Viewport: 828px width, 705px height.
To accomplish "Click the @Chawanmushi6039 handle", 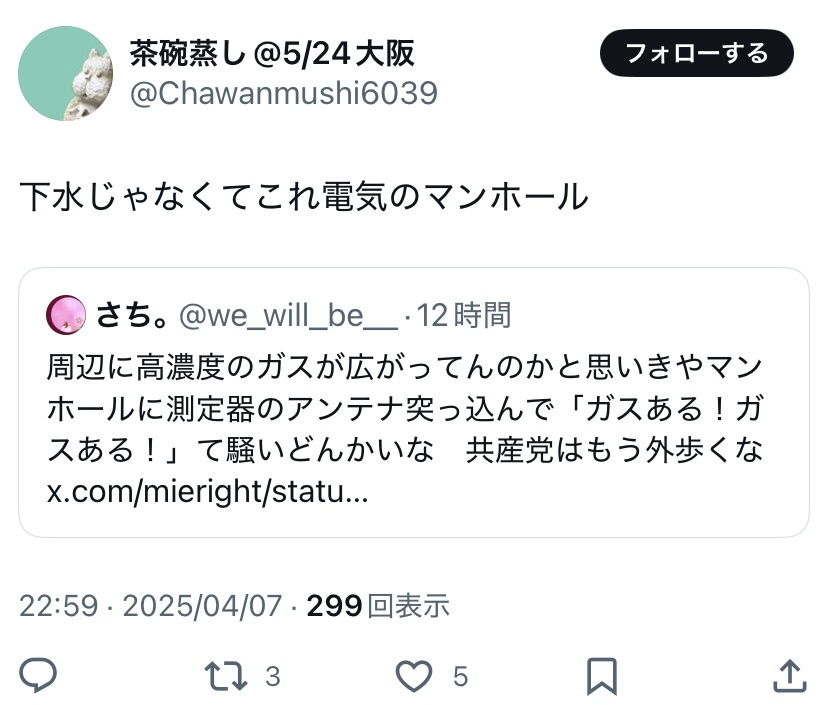I will 283,93.
